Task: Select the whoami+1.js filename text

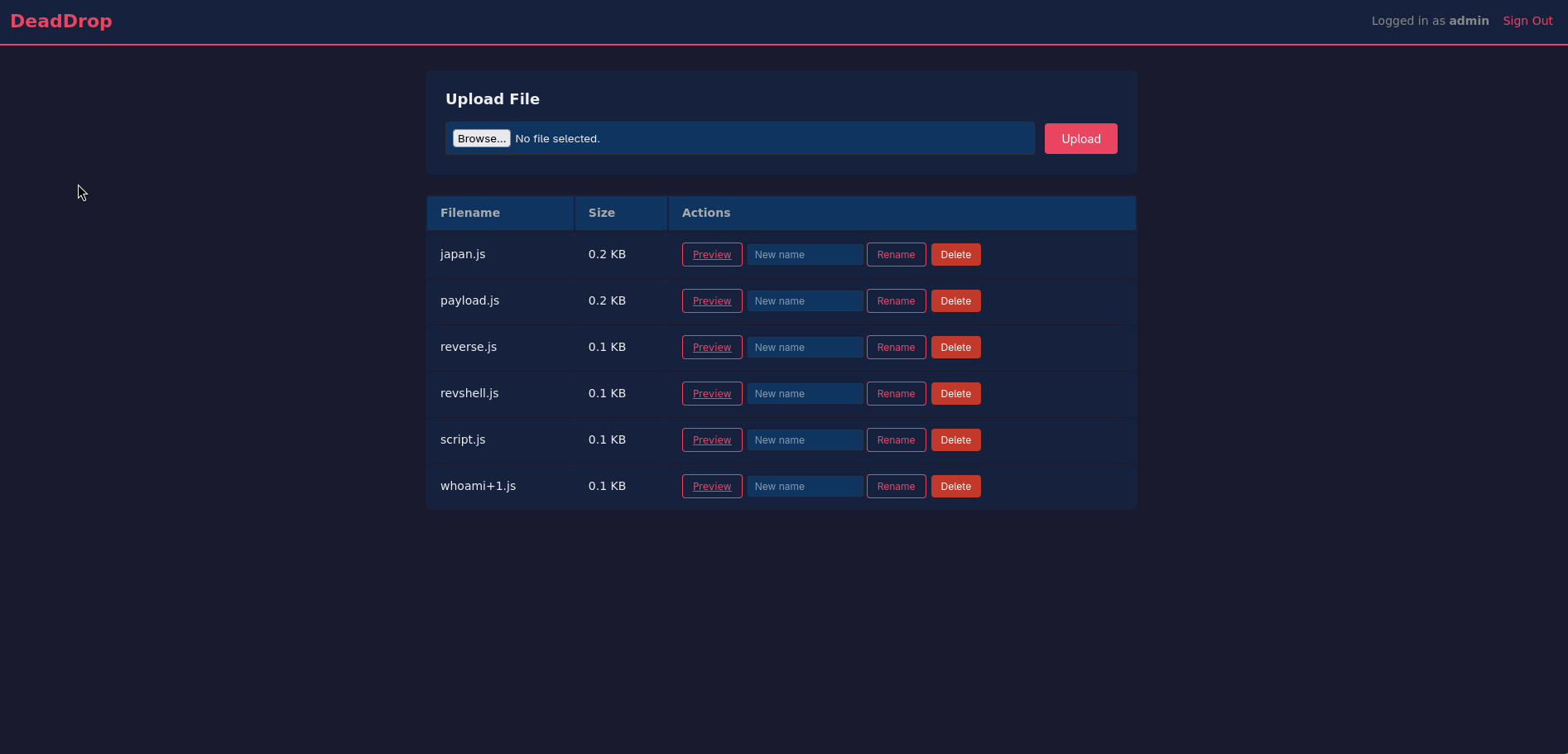Action: click(478, 486)
